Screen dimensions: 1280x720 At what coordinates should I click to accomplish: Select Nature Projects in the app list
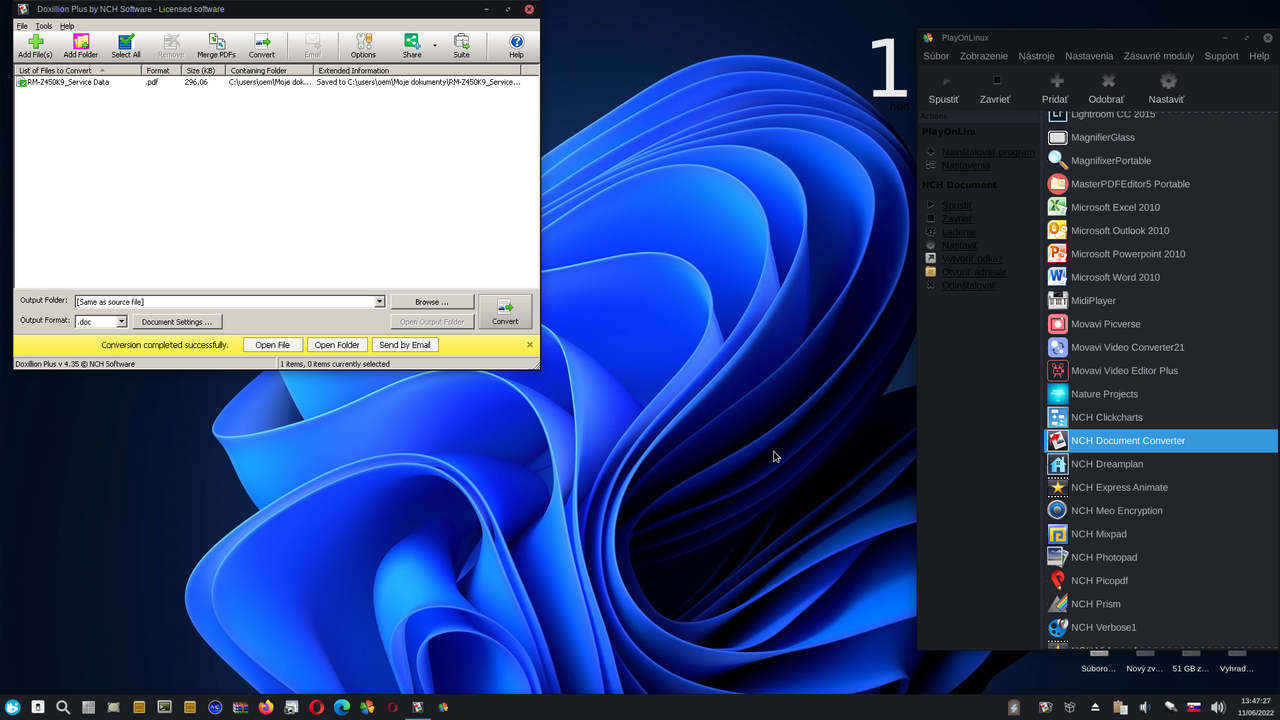(1161, 394)
